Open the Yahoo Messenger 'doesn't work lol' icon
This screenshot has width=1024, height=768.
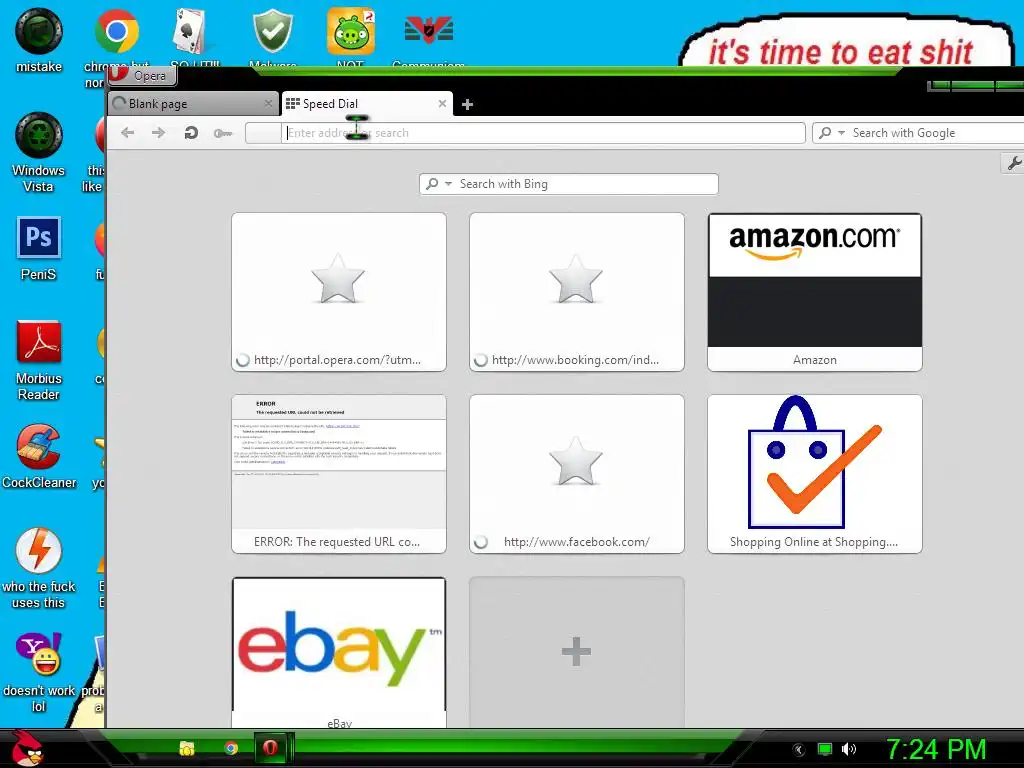click(x=39, y=672)
